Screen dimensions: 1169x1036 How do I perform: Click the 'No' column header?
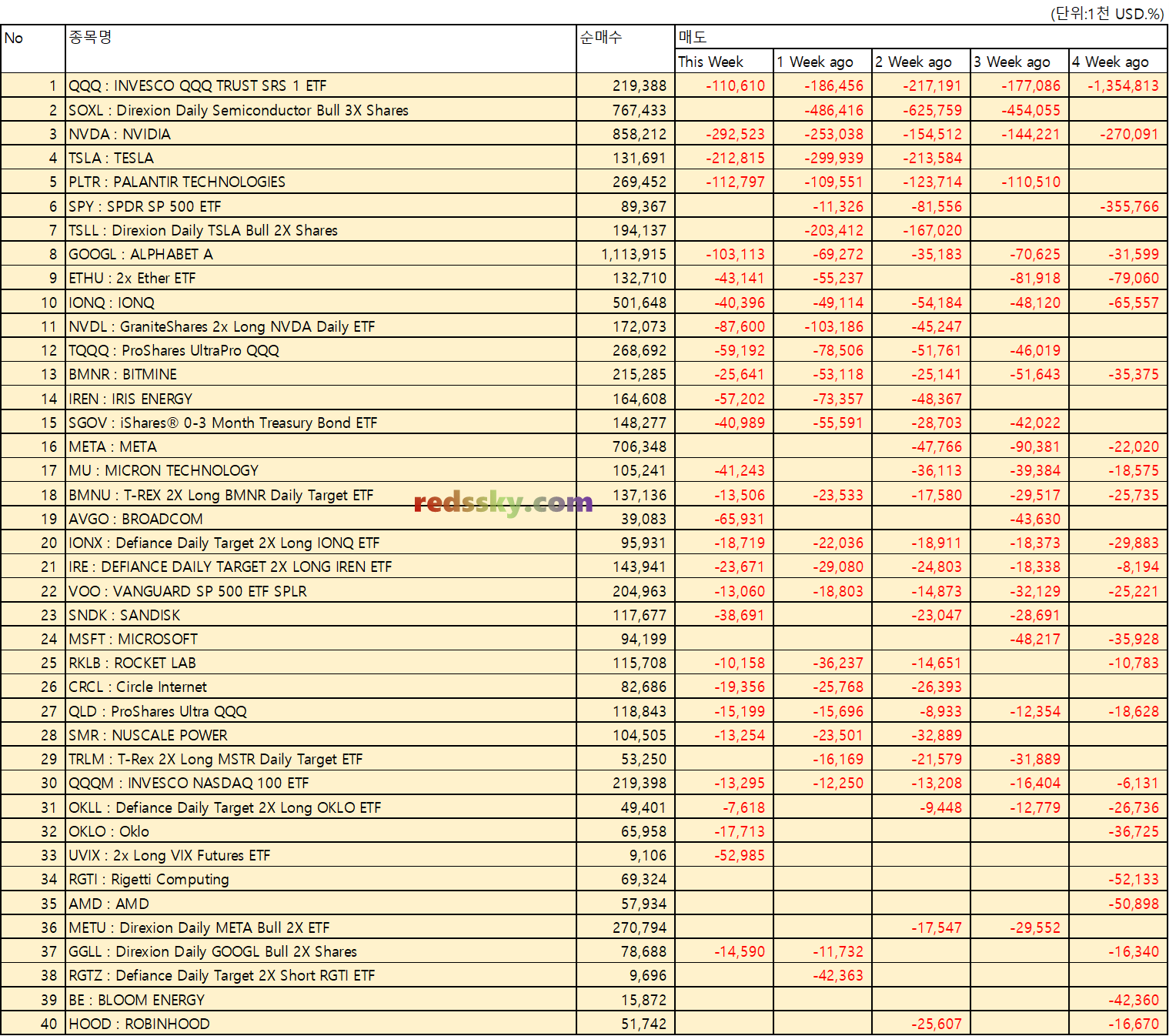tap(33, 49)
